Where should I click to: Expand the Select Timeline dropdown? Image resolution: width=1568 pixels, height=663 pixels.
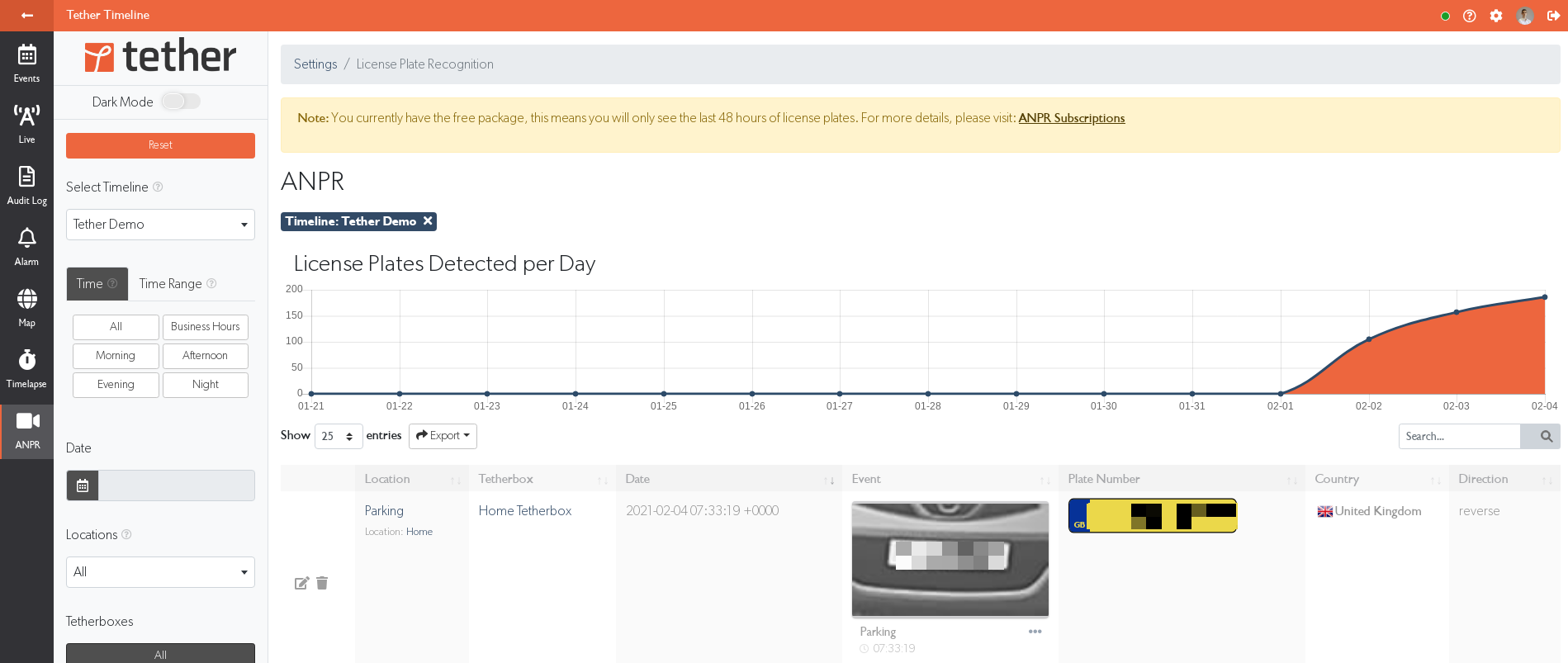coord(160,225)
